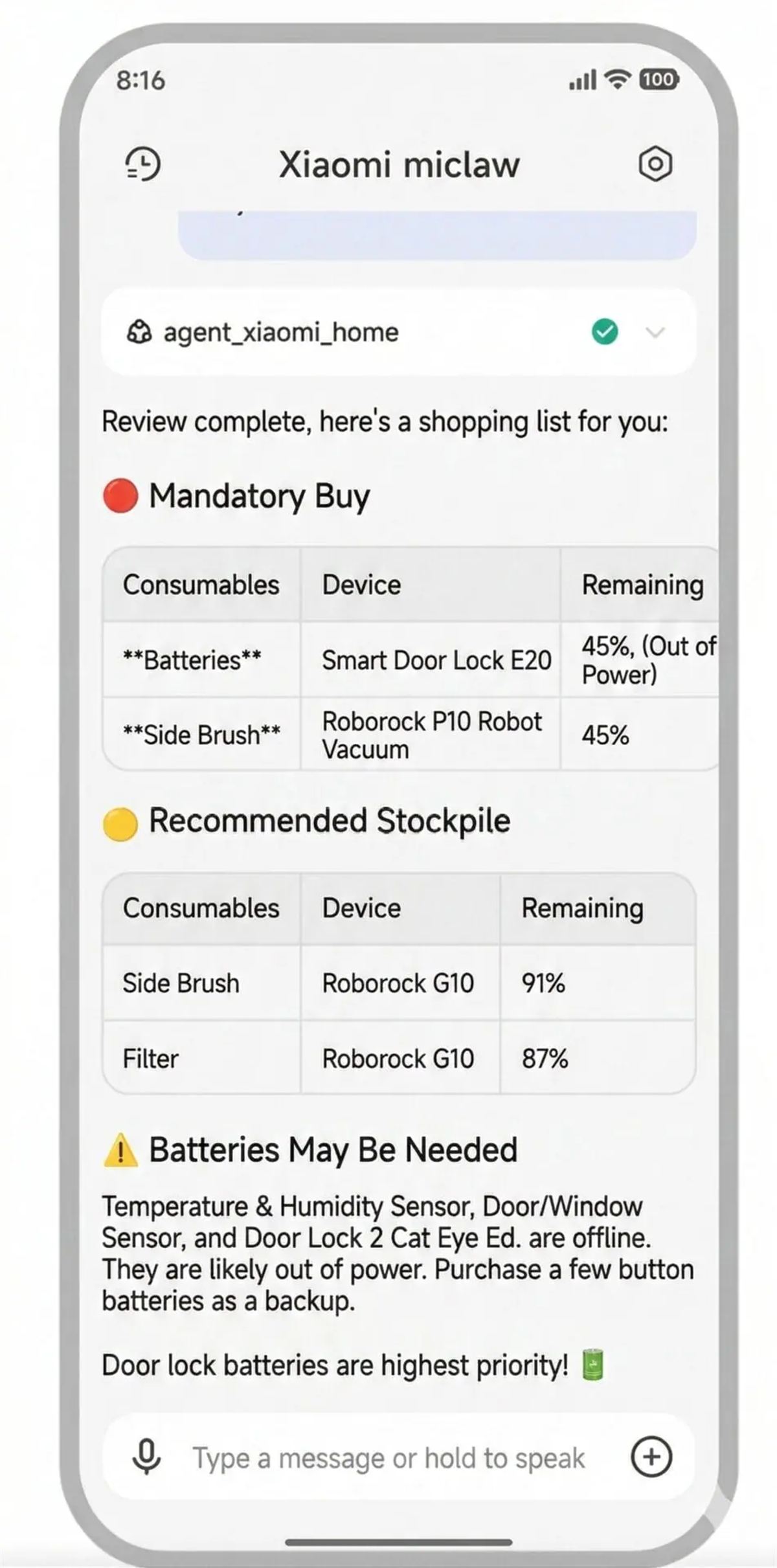Open chat history clock icon
The height and width of the screenshot is (1568, 777).
click(x=142, y=164)
